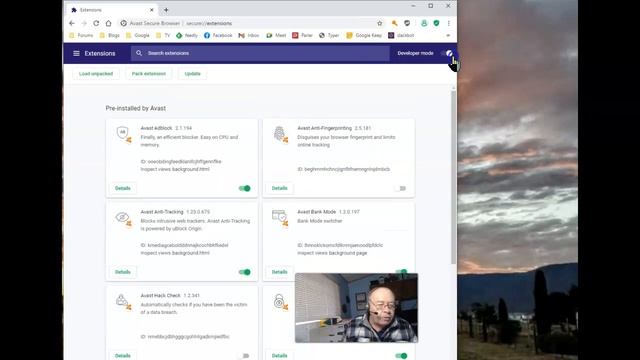Viewport: 640px width, 360px height.
Task: Click the Avast AdBlock shield icon
Action: [x=123, y=134]
